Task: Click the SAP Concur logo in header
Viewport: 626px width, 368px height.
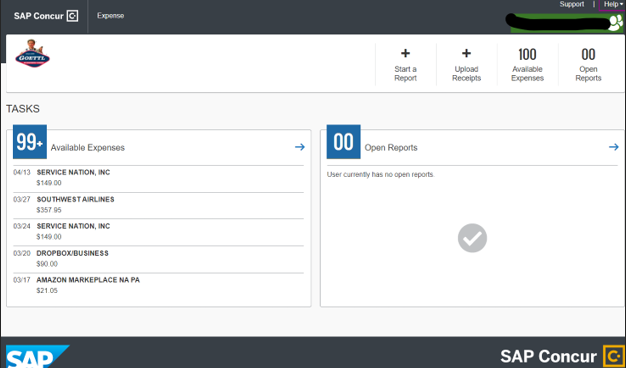Action: click(x=46, y=16)
